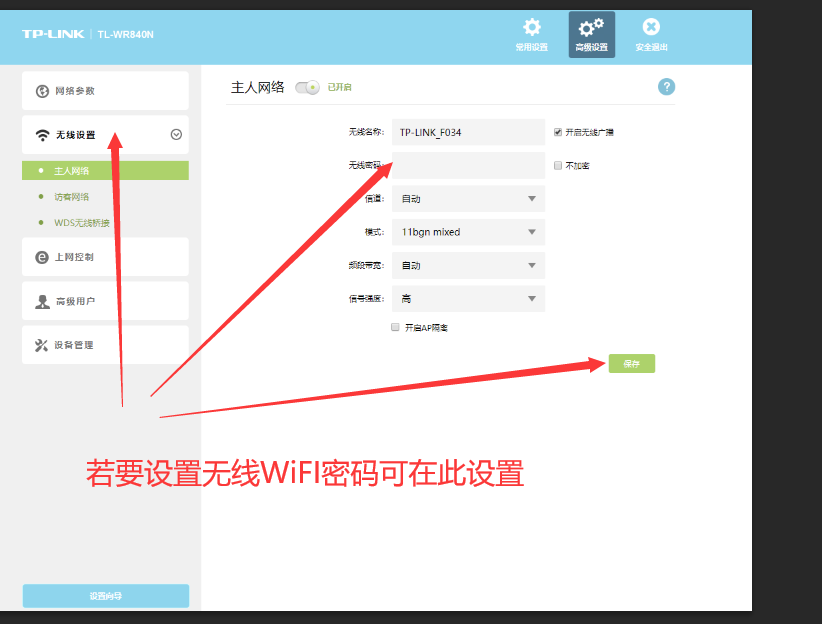
Task: Open 上网控制 in the sidebar
Action: pyautogui.click(x=105, y=257)
